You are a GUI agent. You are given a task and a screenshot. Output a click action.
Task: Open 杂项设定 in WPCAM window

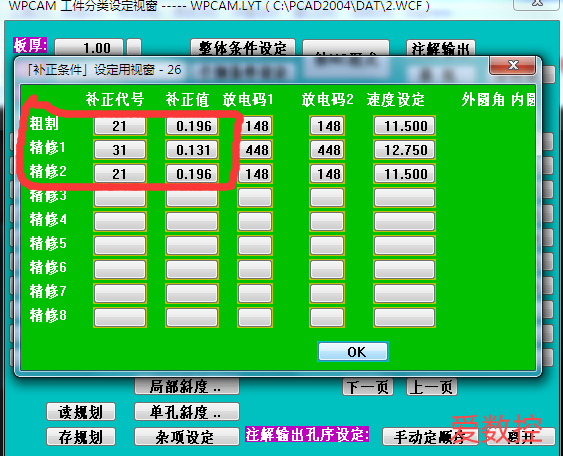[x=187, y=437]
